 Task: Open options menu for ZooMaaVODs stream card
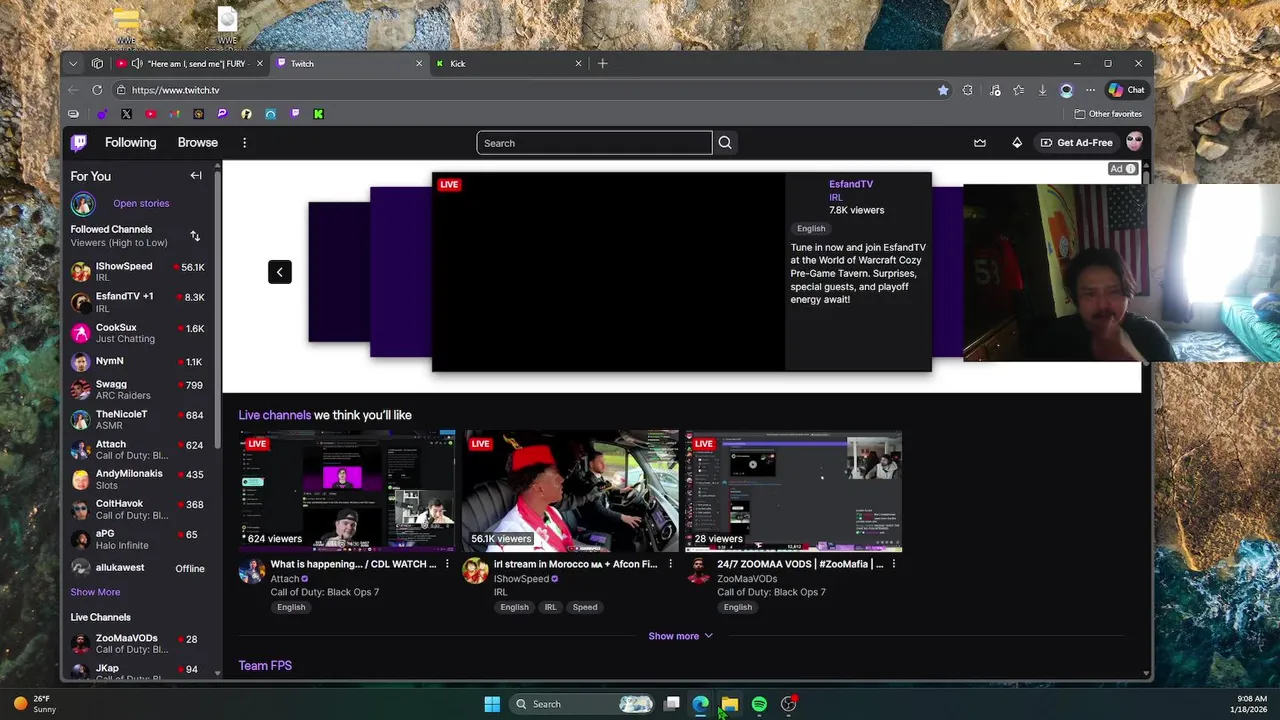[893, 564]
